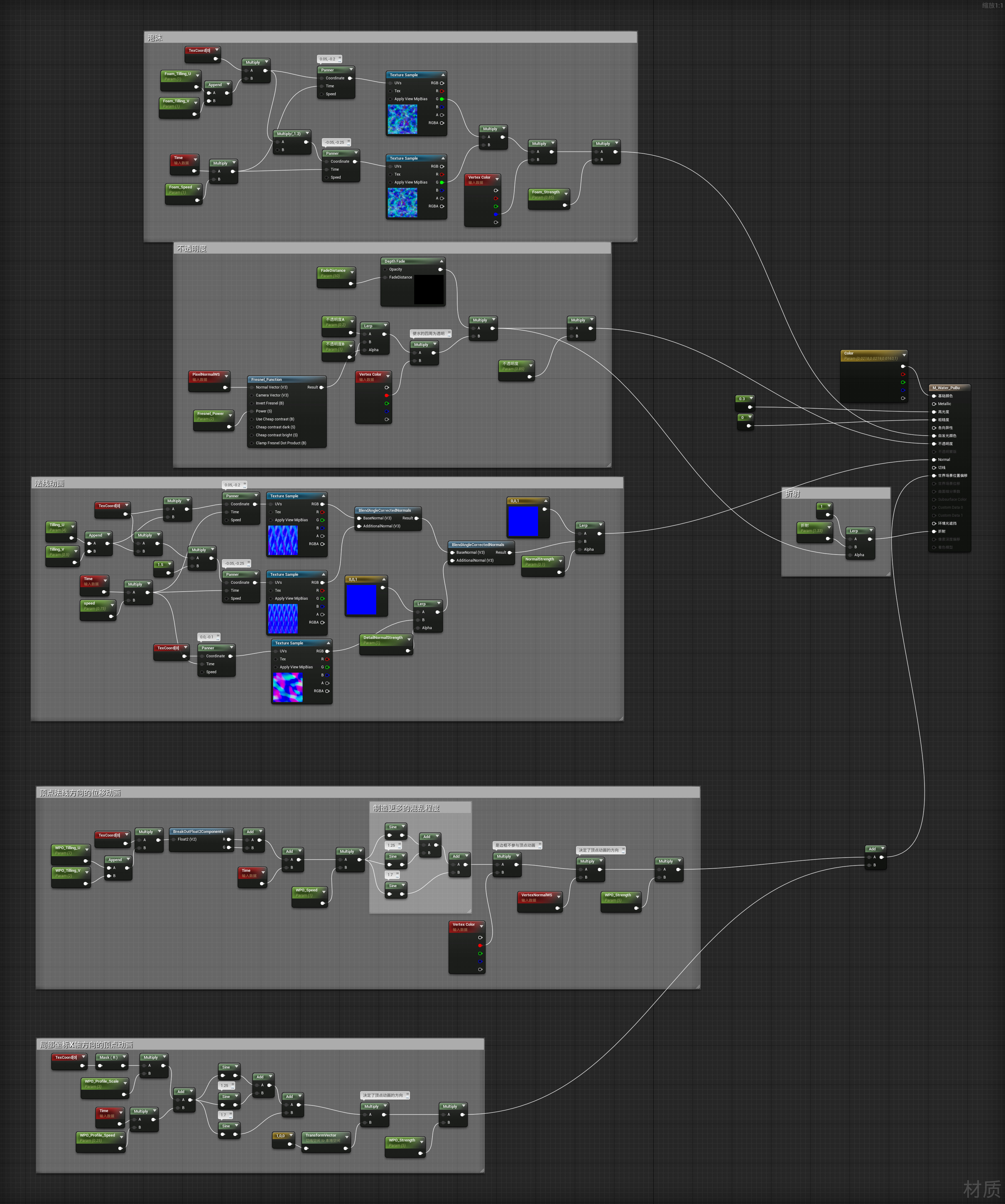Click the Invert Fresnel (B) input pin
Screen dimensions: 1005x1204
click(252, 403)
